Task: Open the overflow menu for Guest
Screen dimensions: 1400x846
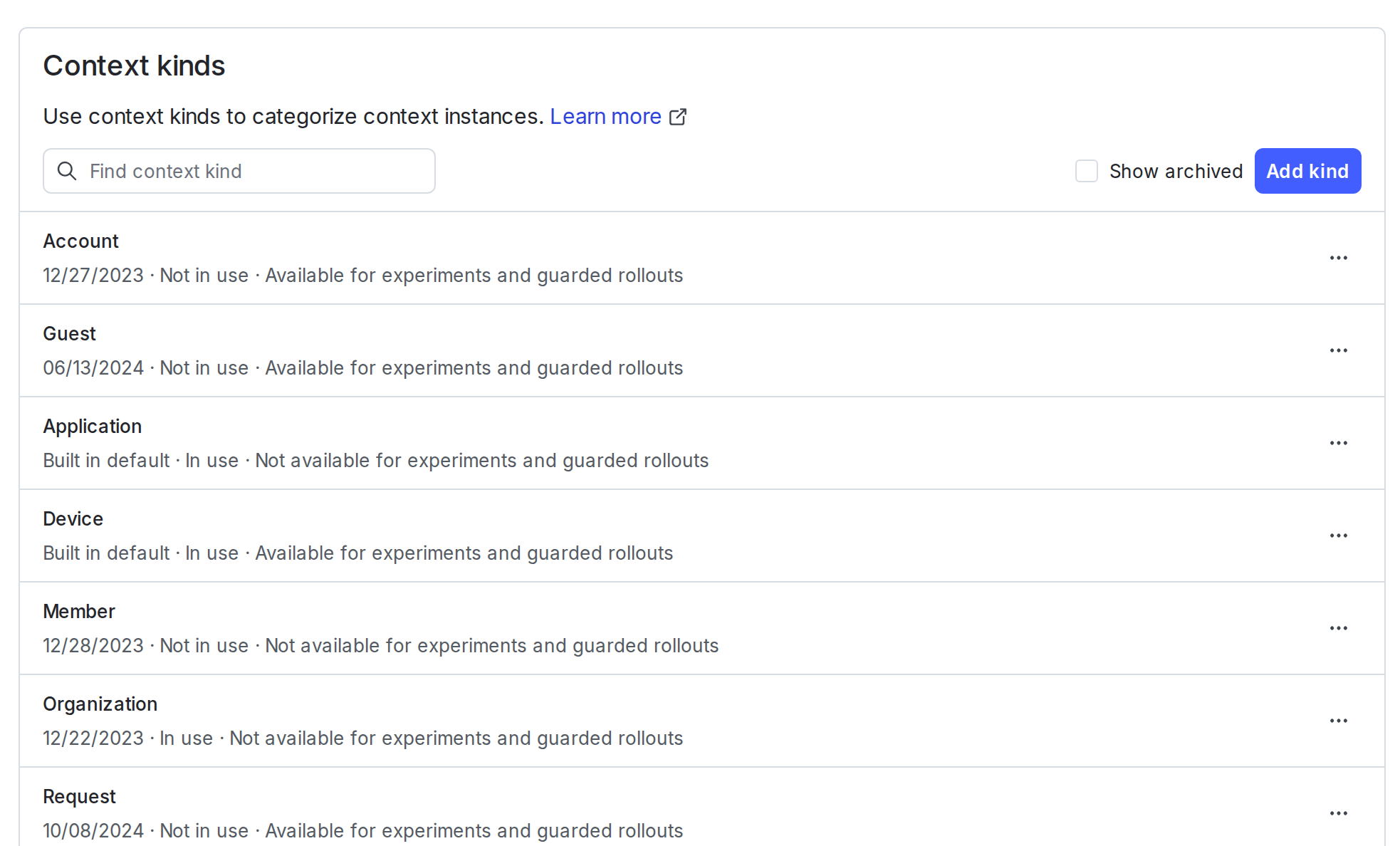Action: click(1339, 350)
